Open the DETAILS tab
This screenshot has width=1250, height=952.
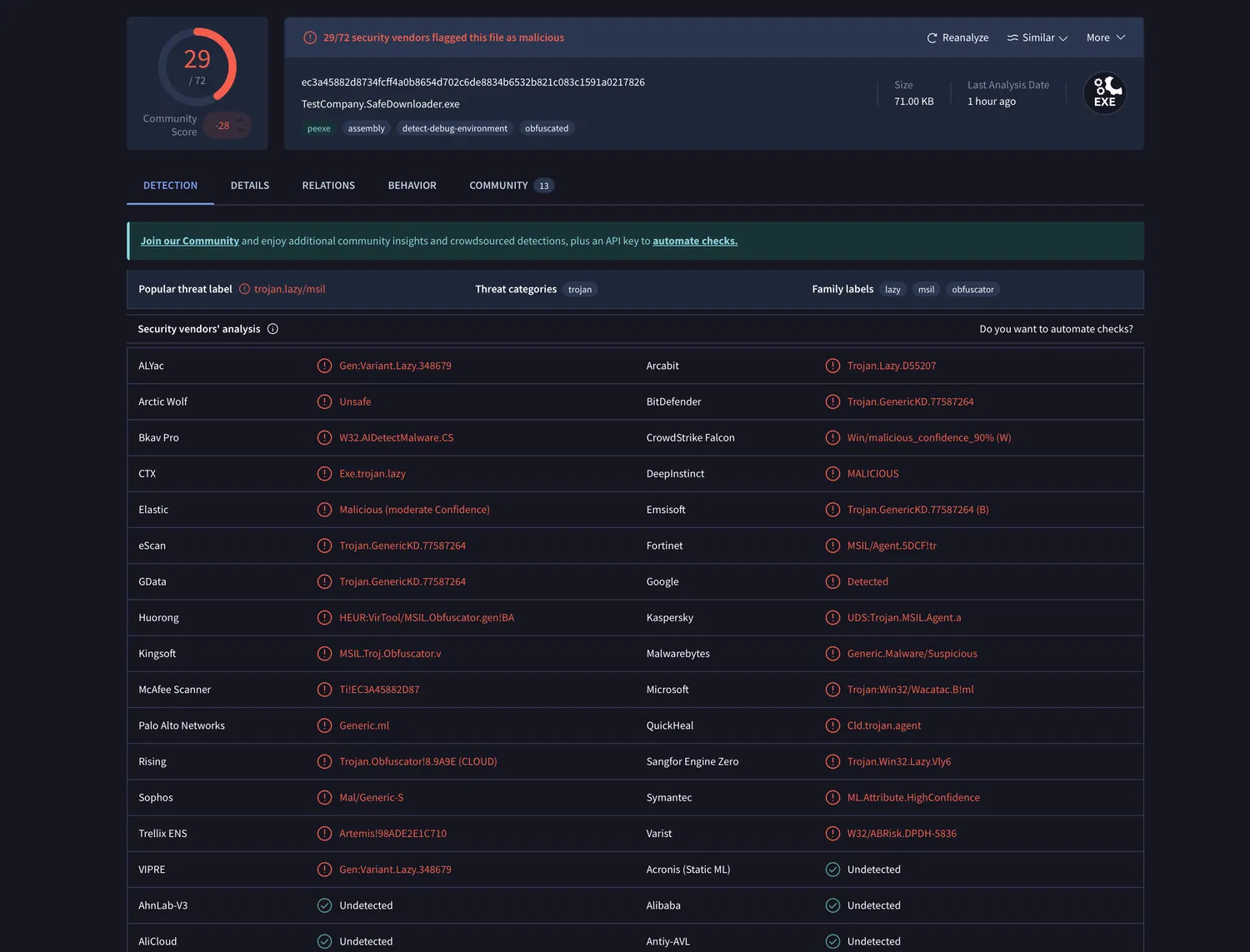[250, 186]
